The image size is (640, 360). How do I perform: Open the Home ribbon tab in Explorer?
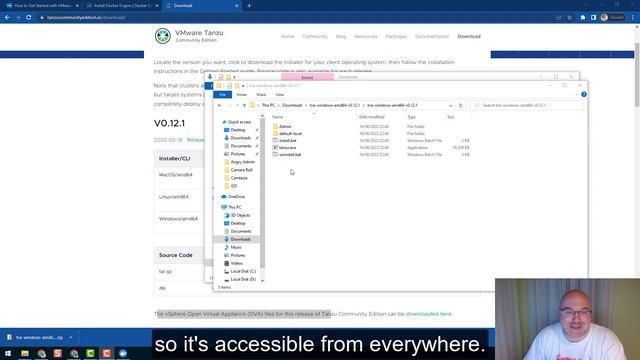(242, 95)
